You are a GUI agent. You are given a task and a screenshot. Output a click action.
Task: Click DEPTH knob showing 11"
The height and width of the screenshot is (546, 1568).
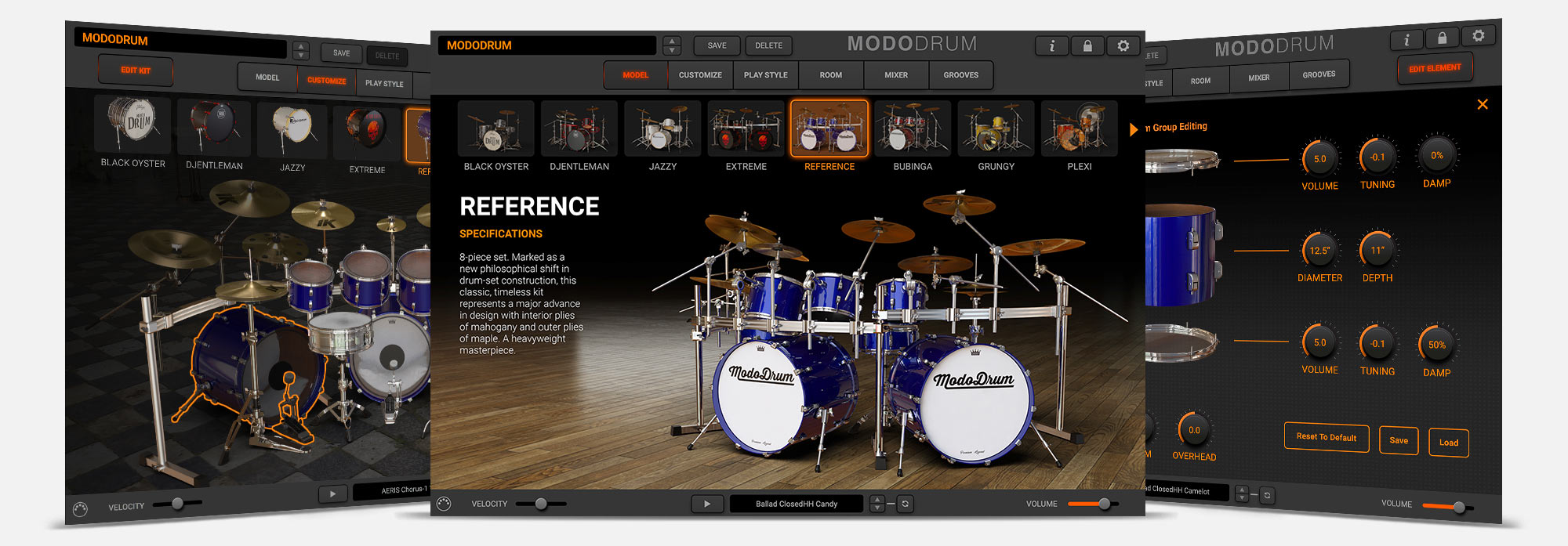click(x=1377, y=250)
